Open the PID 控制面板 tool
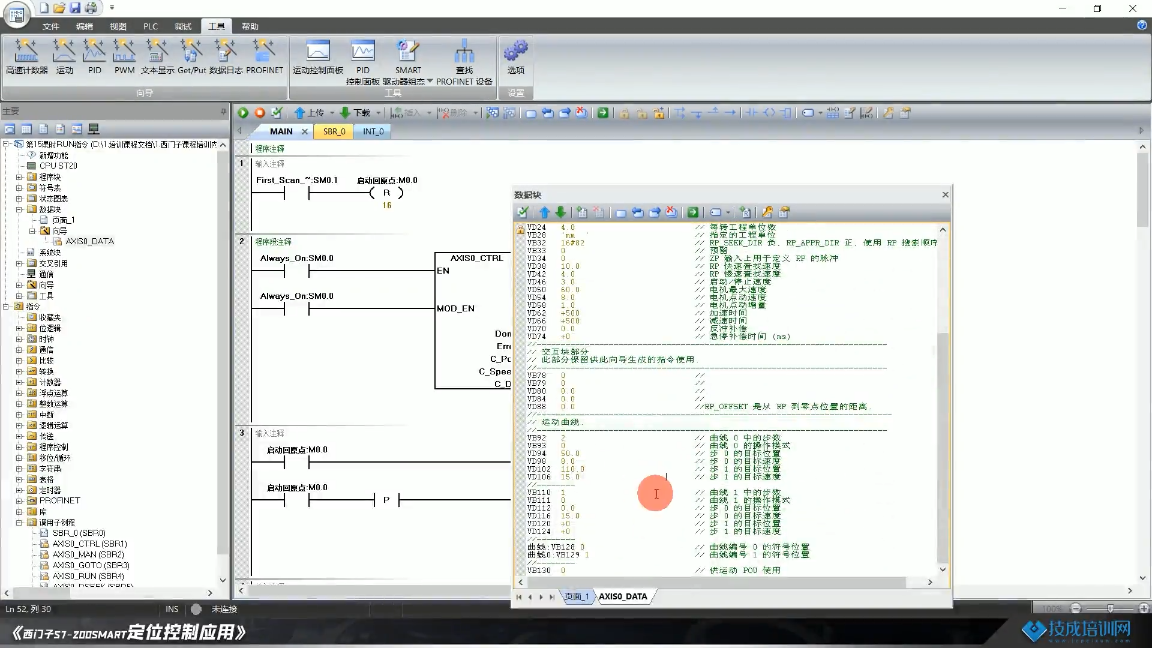Screen dimensions: 1152x648 [x=363, y=62]
